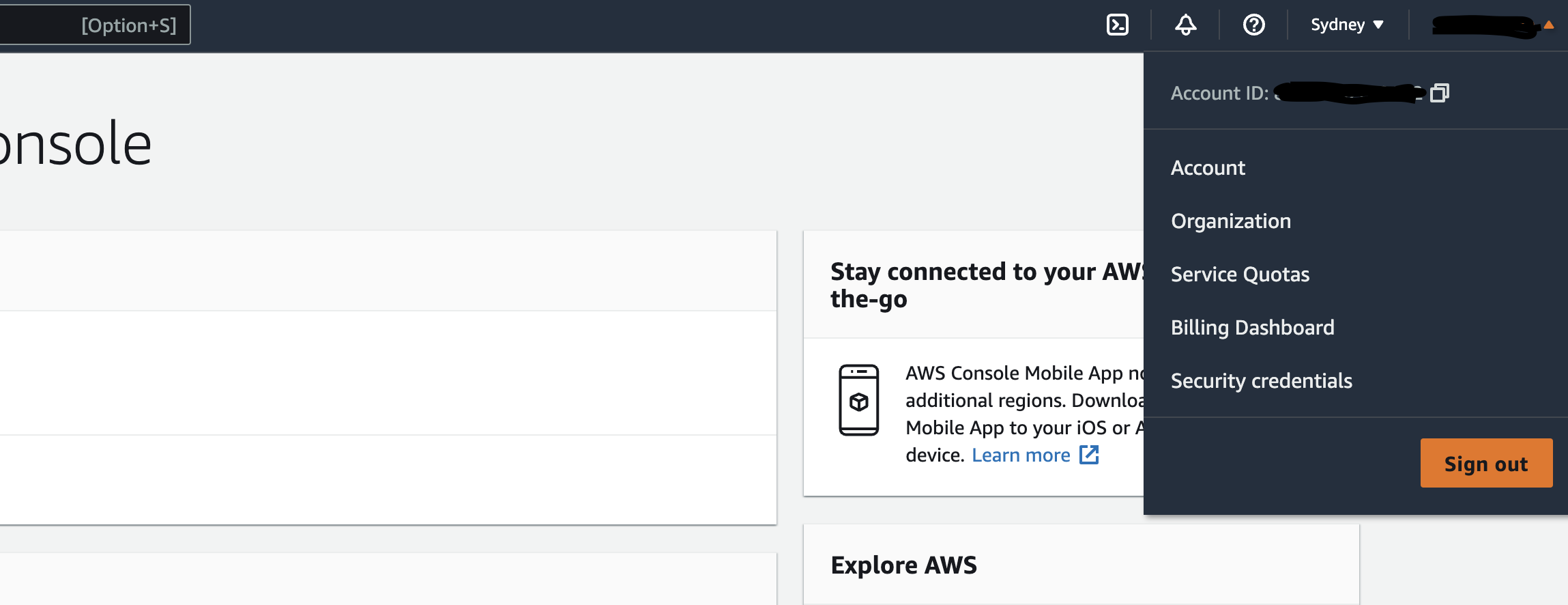Follow the Learn more link
This screenshot has height=605, width=1568.
point(1021,455)
